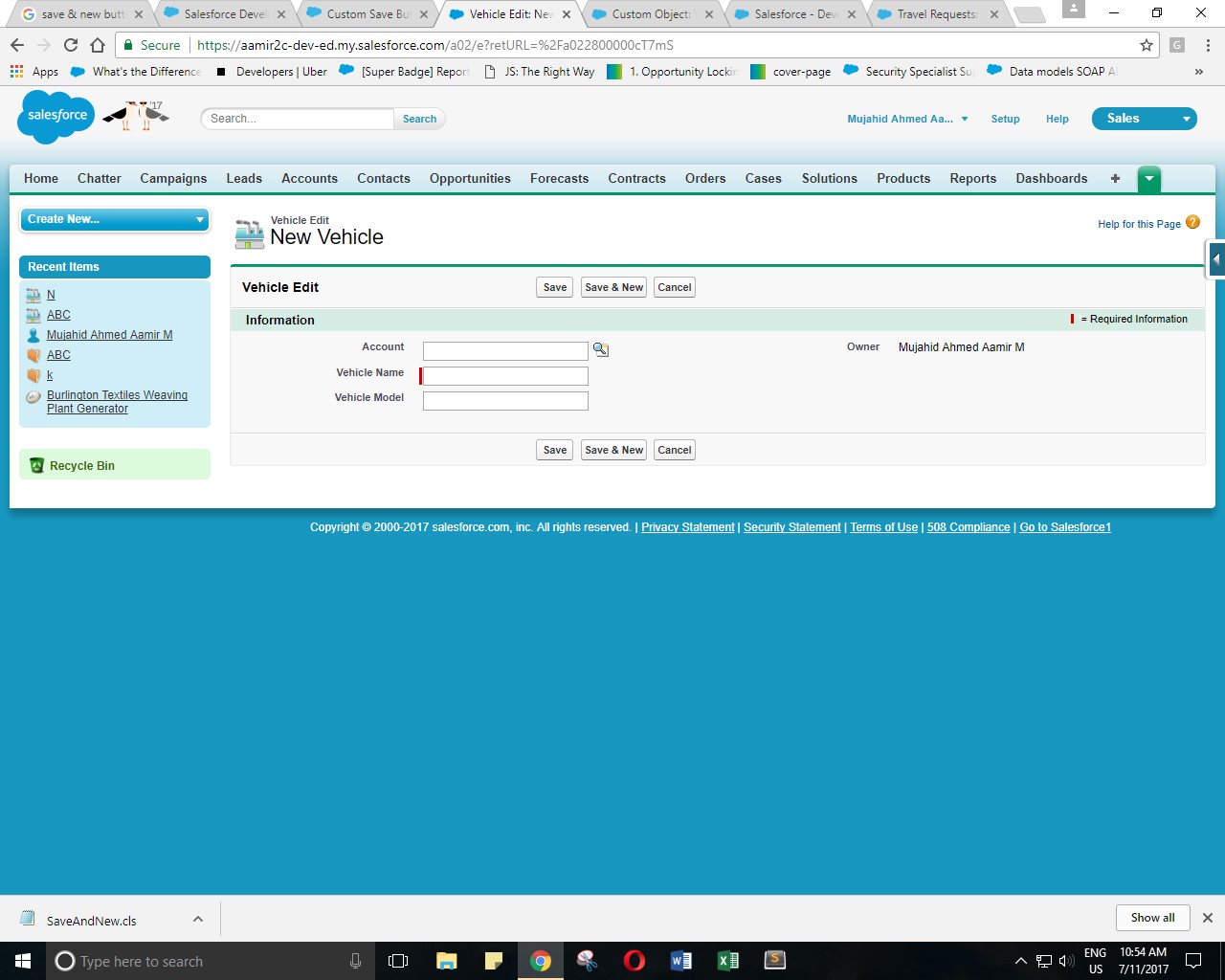
Task: Click the top Save & New button
Action: click(614, 287)
